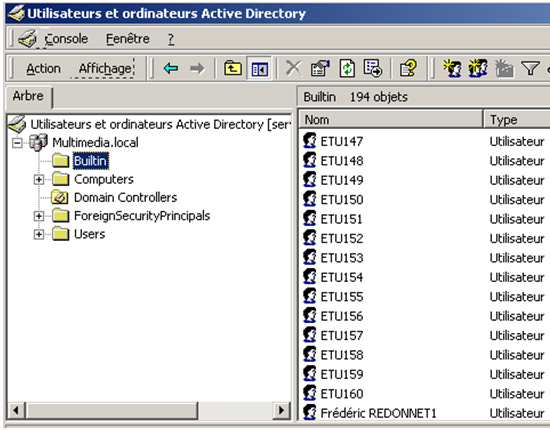Open the Action menu
The height and width of the screenshot is (430, 550).
pos(43,68)
